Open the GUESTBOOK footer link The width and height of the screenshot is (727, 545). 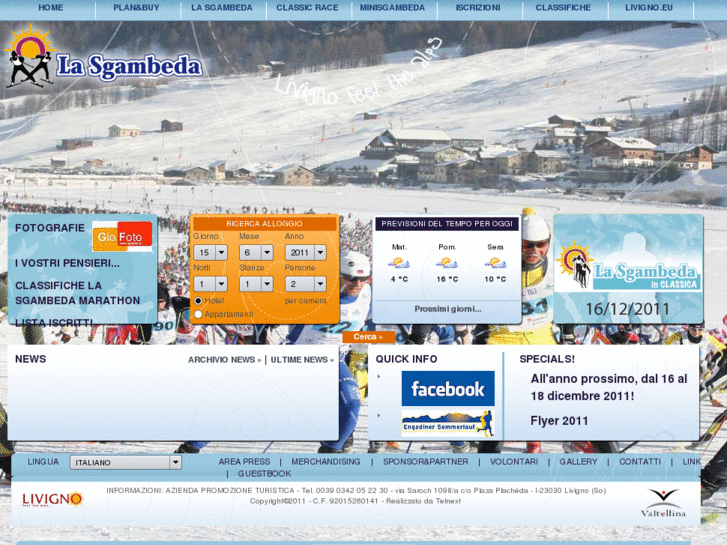pos(264,474)
